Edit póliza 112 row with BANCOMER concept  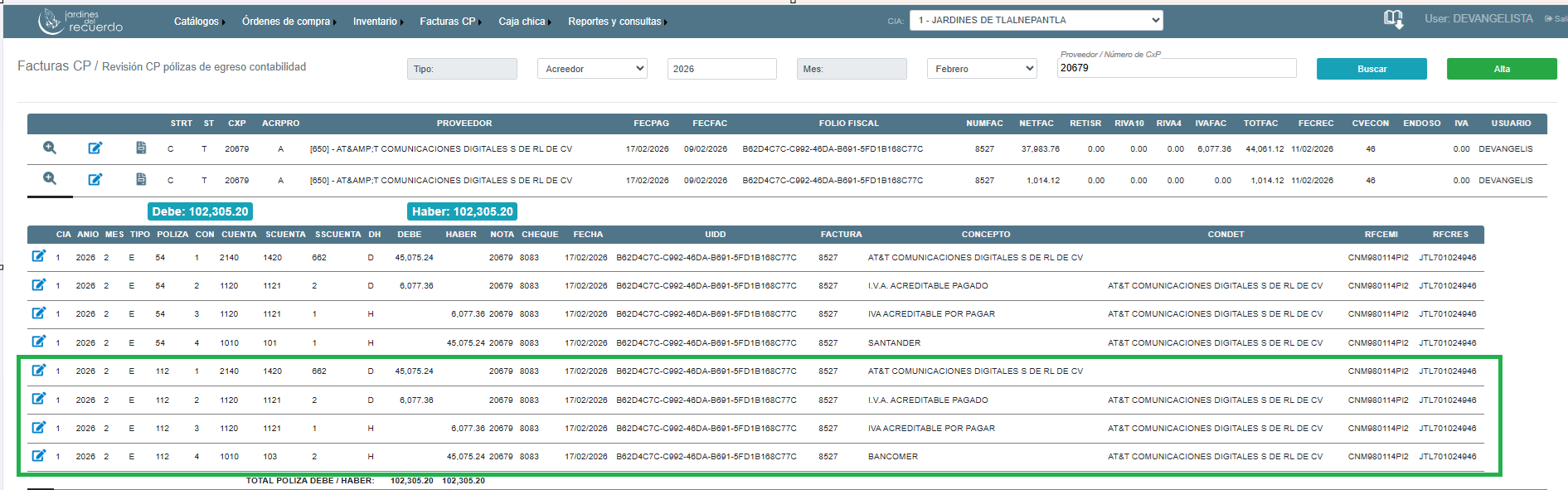pyautogui.click(x=38, y=455)
